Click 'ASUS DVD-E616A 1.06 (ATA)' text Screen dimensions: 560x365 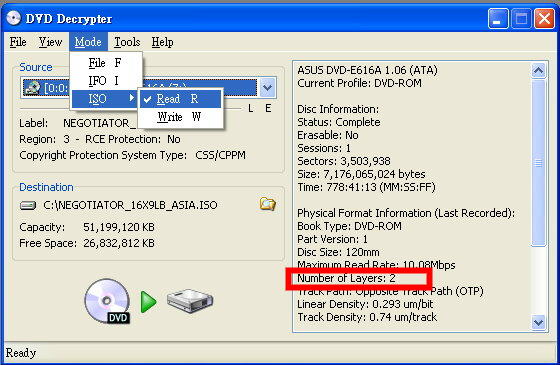(367, 70)
